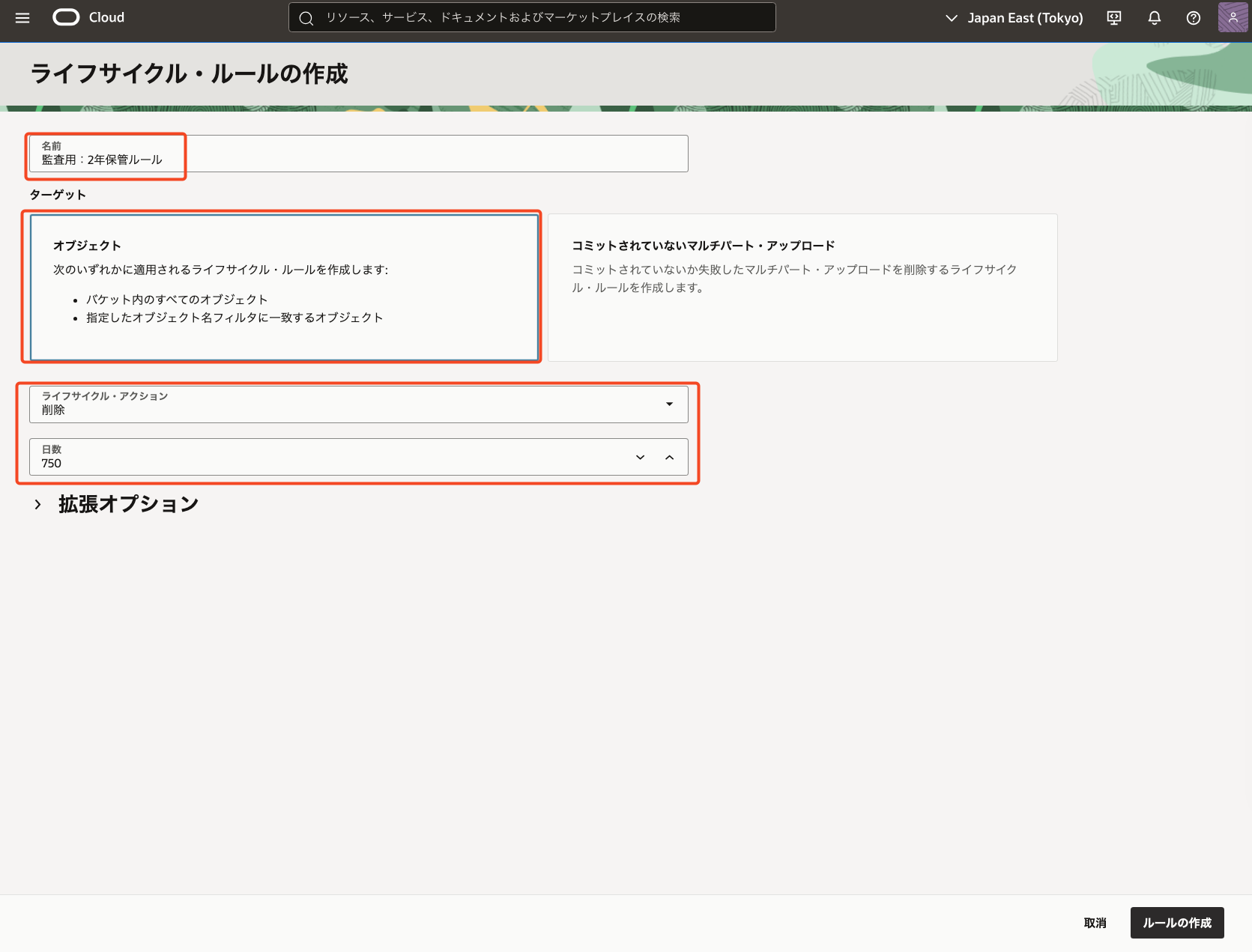The height and width of the screenshot is (952, 1252).
Task: Open the Japan East (Tokyo) region selector
Action: tap(1014, 18)
